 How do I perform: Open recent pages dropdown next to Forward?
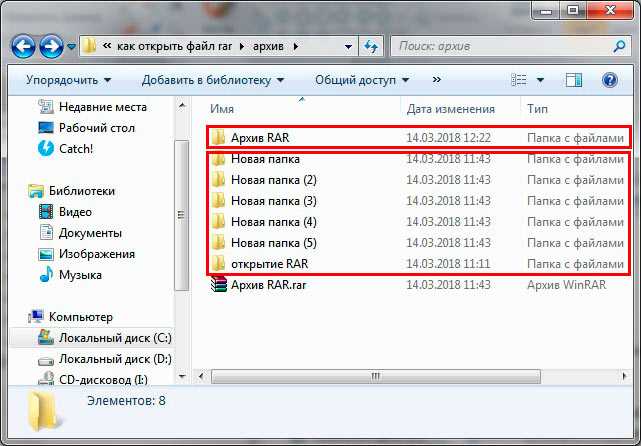(x=72, y=47)
